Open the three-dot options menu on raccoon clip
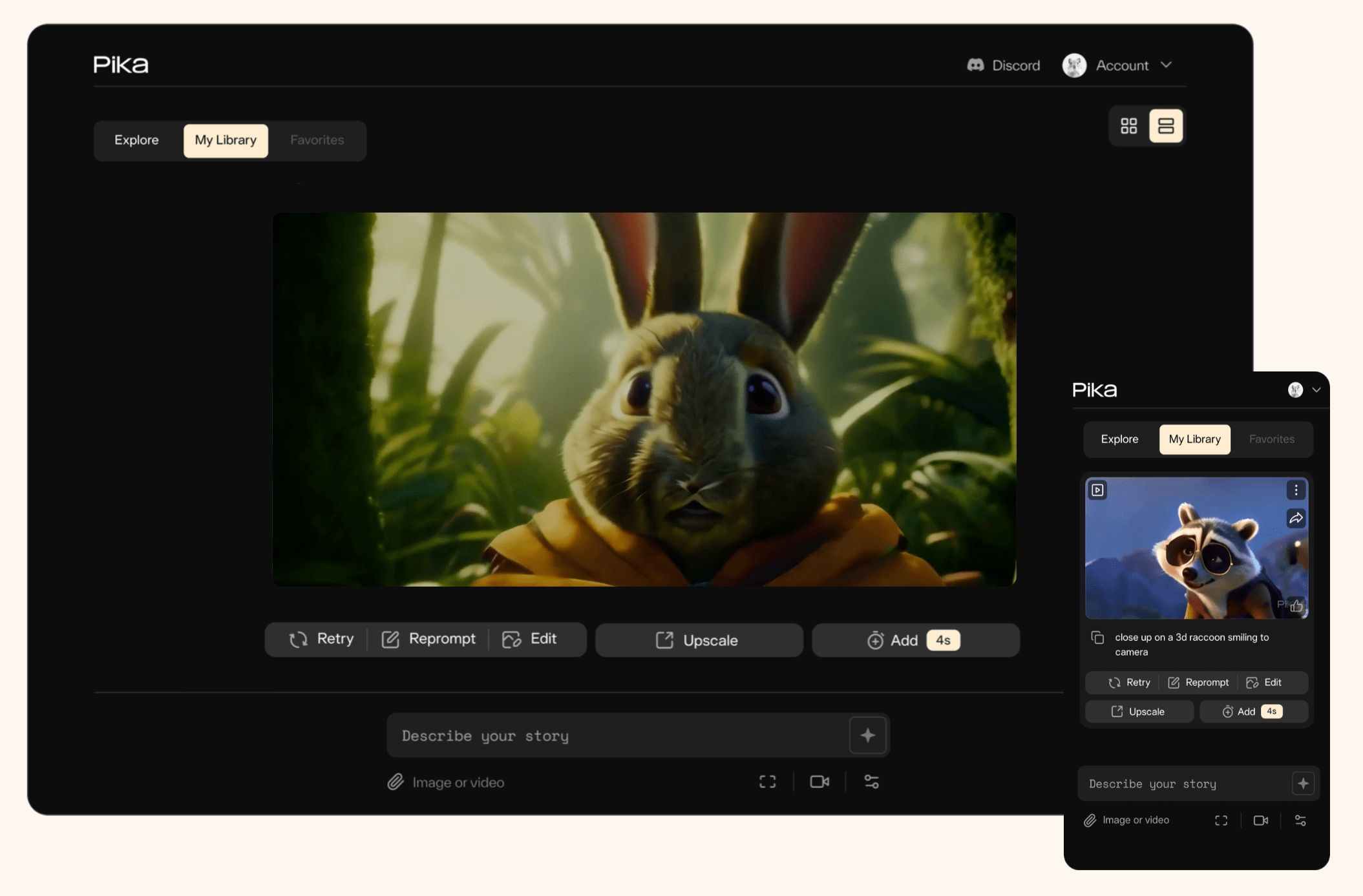The height and width of the screenshot is (896, 1363). pos(1295,490)
